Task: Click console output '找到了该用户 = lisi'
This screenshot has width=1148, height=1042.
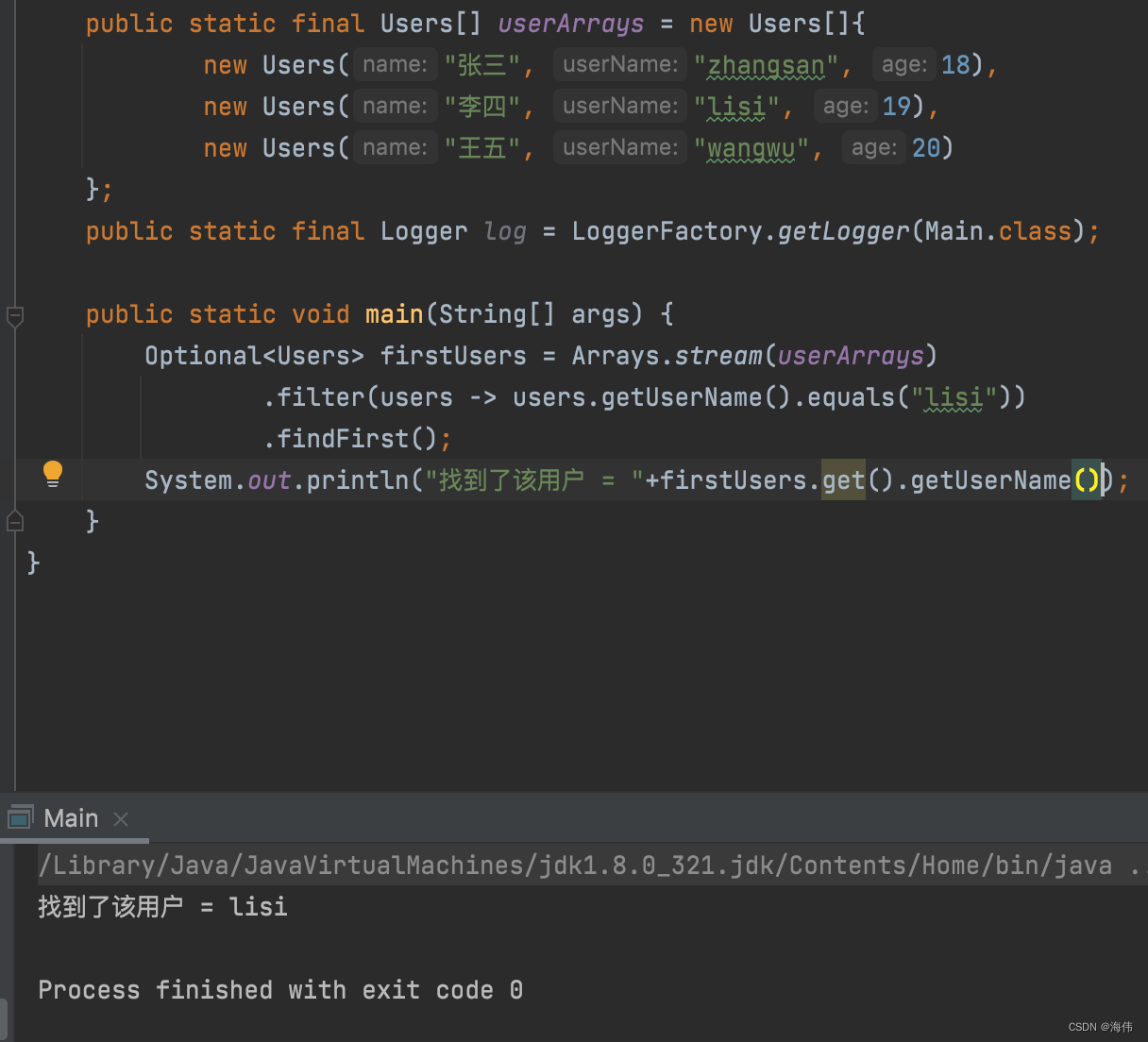Action: point(162,907)
